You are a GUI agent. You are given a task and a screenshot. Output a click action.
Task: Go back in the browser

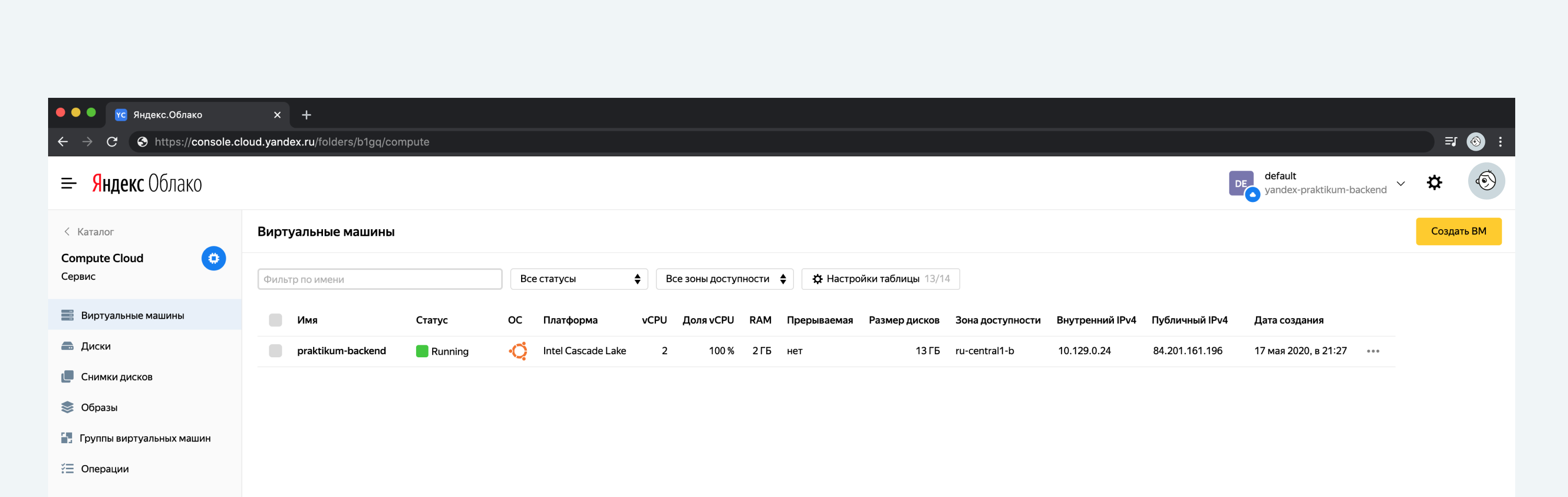pos(63,142)
